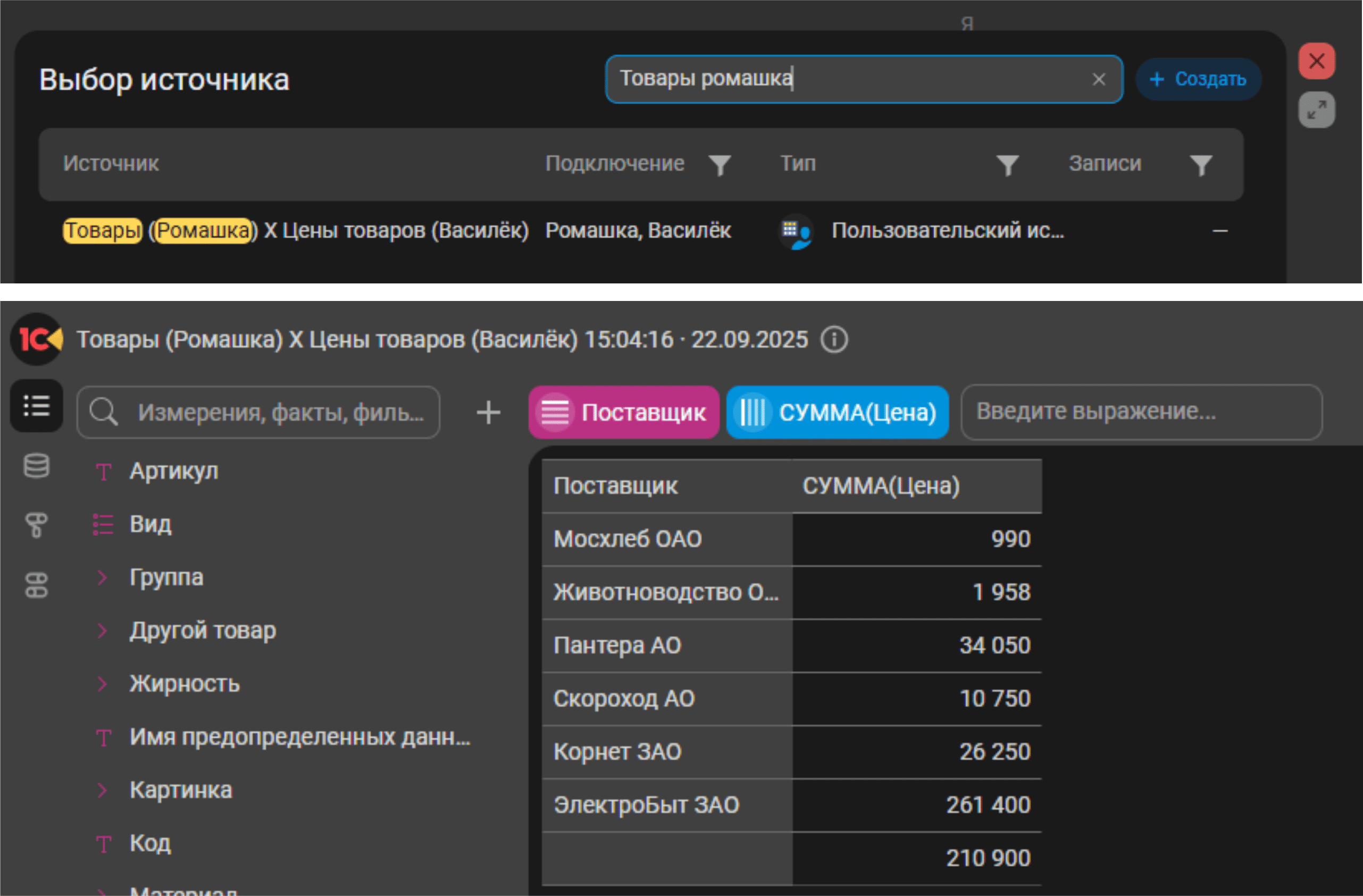Select the Товары (Ромашка) source row
Image resolution: width=1363 pixels, height=896 pixels.
coord(296,231)
